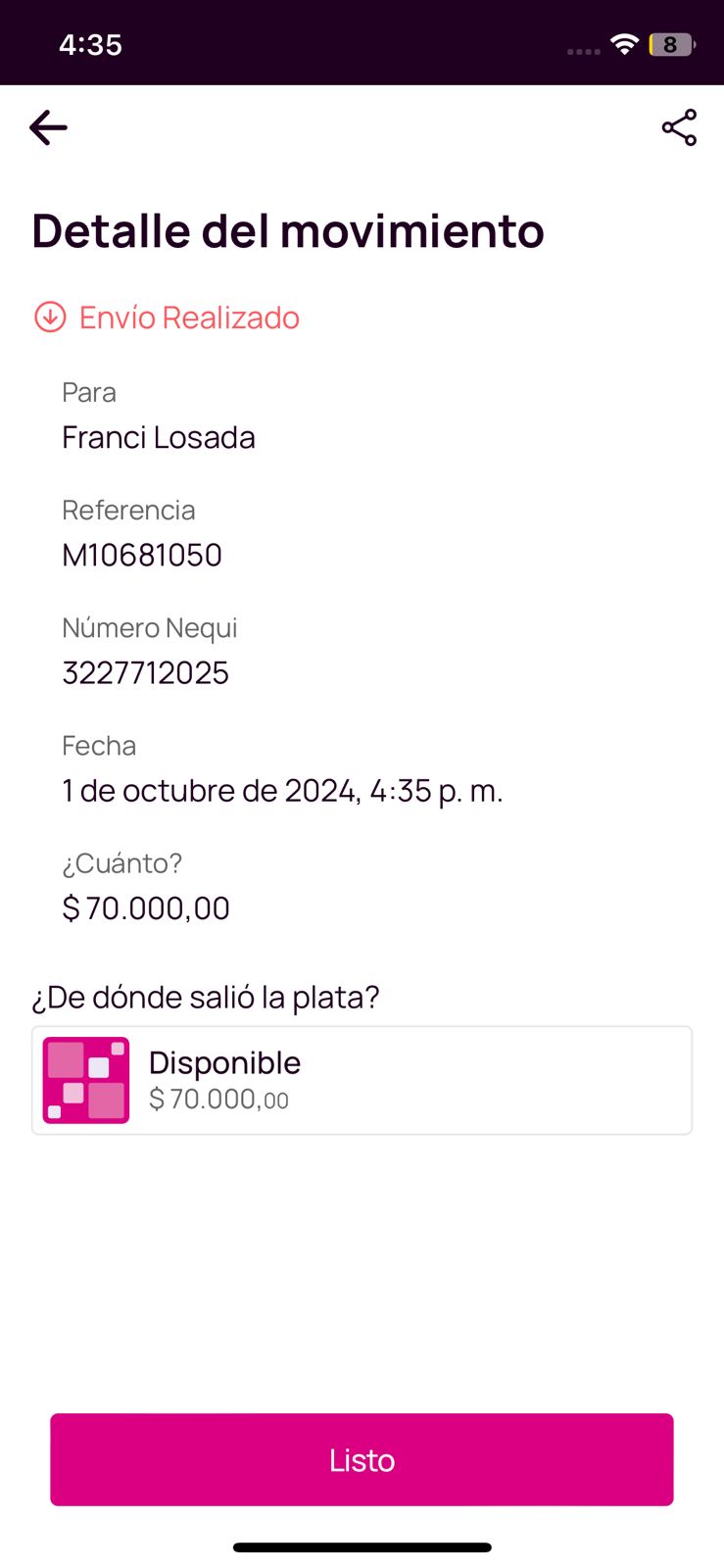724x1568 pixels.
Task: Tap the Nequi number 3227712025
Action: pos(145,672)
